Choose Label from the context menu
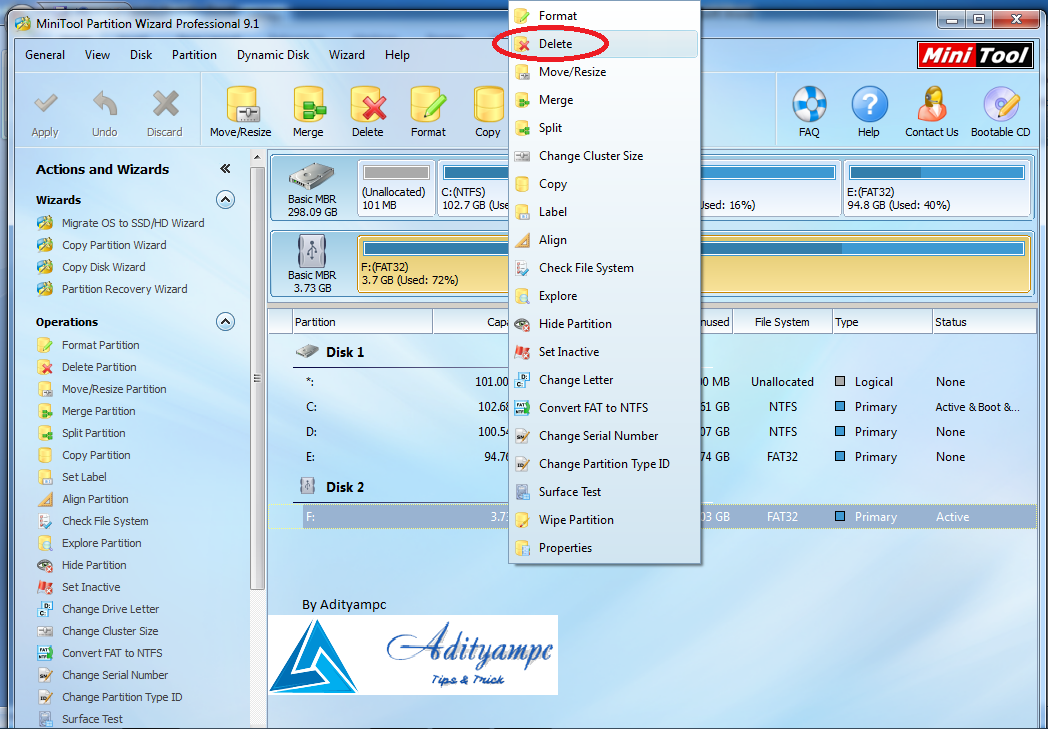 (x=605, y=212)
